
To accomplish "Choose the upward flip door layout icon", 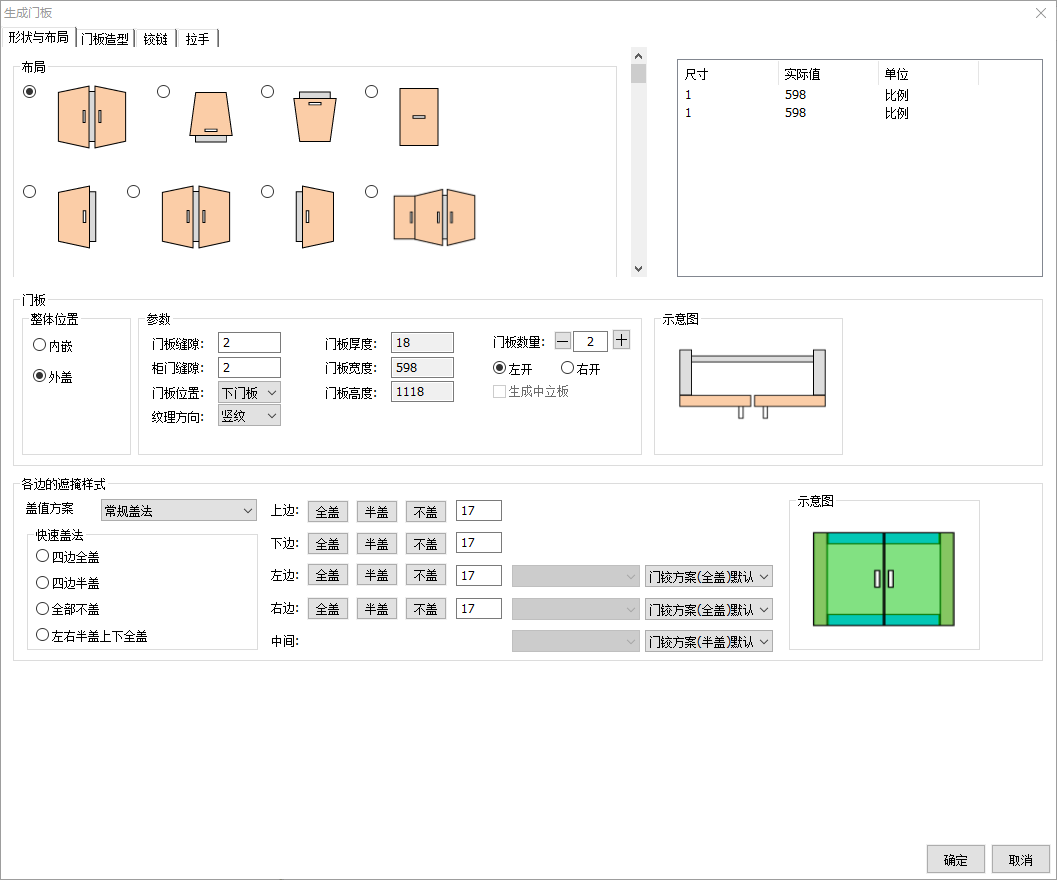I will click(x=211, y=117).
